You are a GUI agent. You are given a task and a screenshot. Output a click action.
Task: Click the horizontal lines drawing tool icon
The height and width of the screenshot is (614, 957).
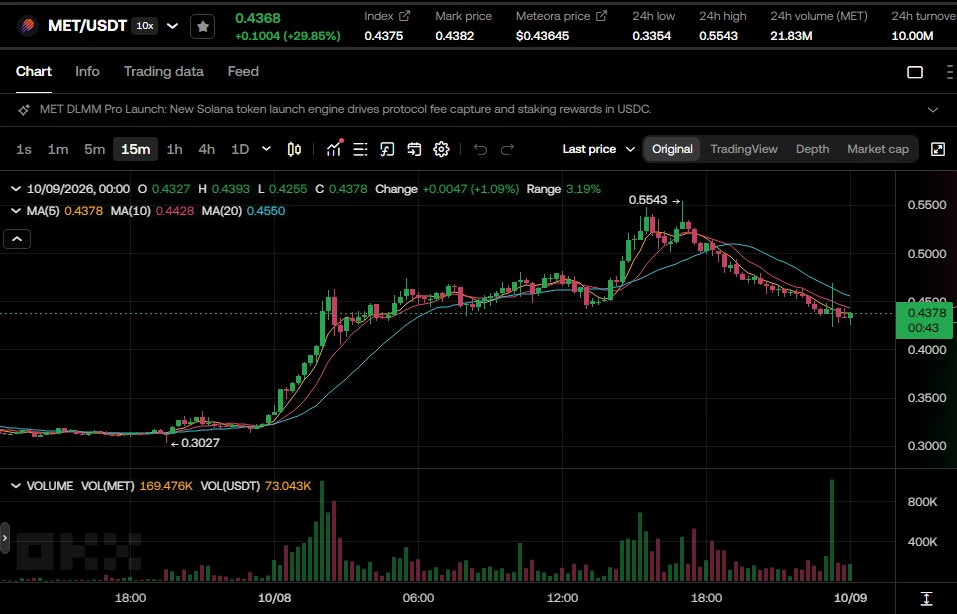(361, 149)
